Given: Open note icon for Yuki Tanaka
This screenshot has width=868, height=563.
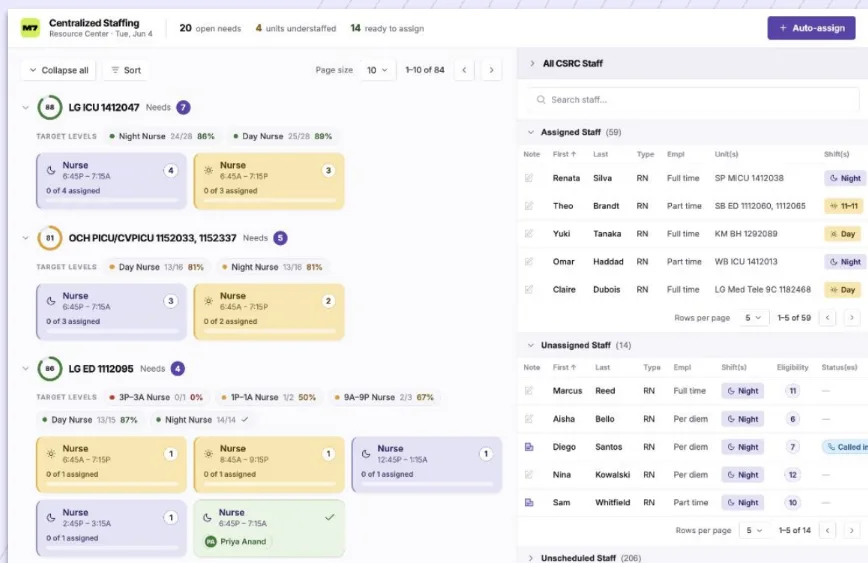Looking at the screenshot, I should pos(529,234).
